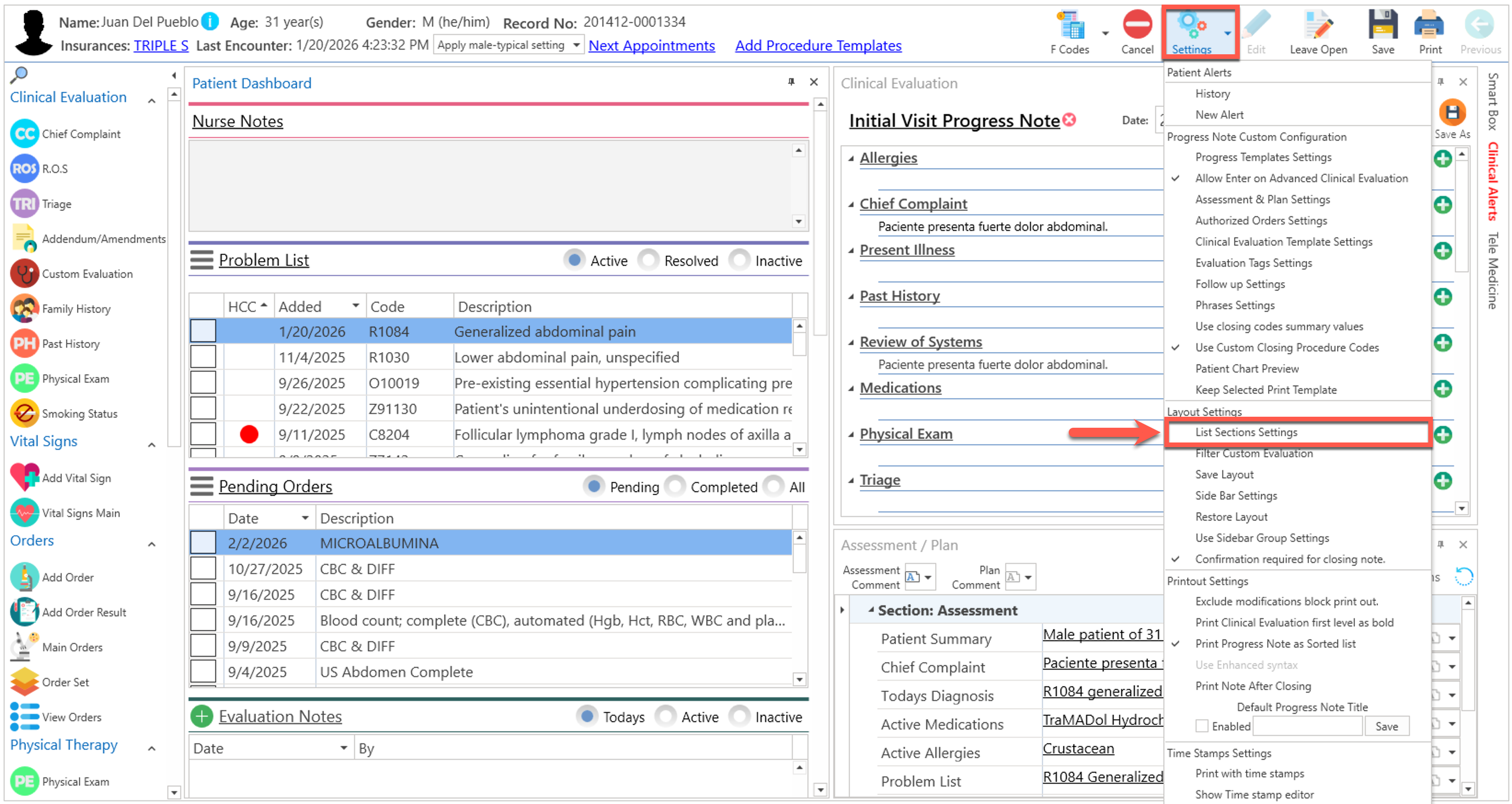Image resolution: width=1512 pixels, height=804 pixels.
Task: Open the Next Appointments link
Action: pos(652,45)
